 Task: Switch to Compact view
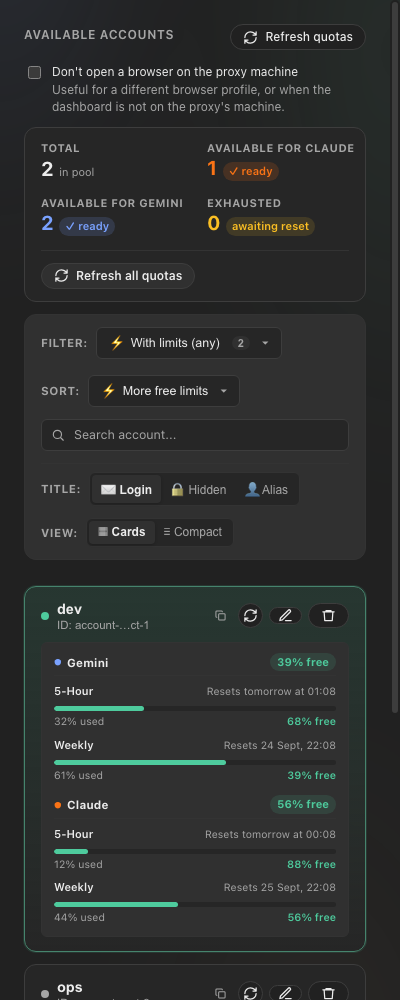tap(193, 532)
